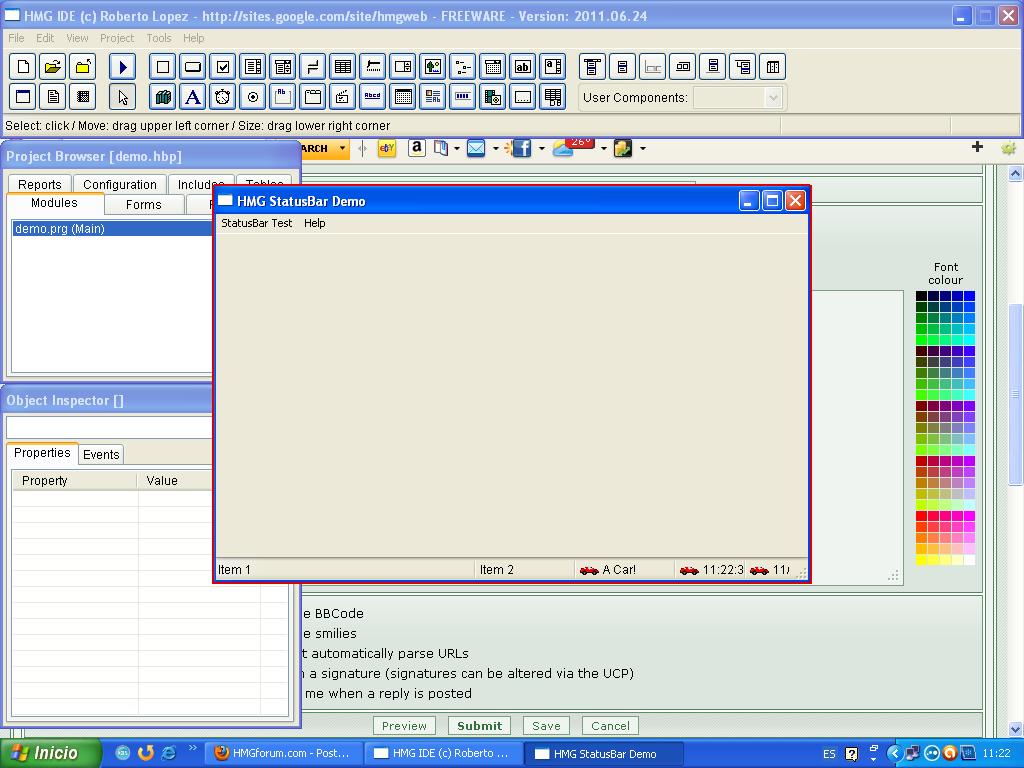
Task: Expand dropdown arrow beside the mail icon
Action: 496,149
